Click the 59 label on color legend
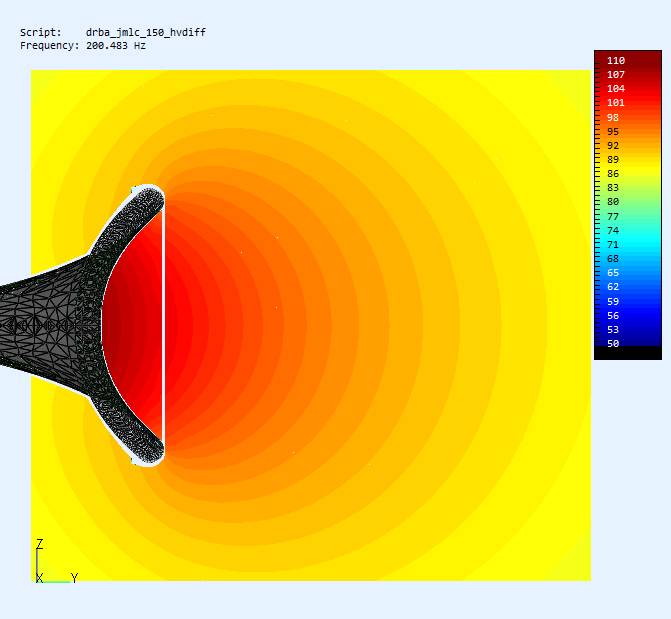 click(x=613, y=301)
